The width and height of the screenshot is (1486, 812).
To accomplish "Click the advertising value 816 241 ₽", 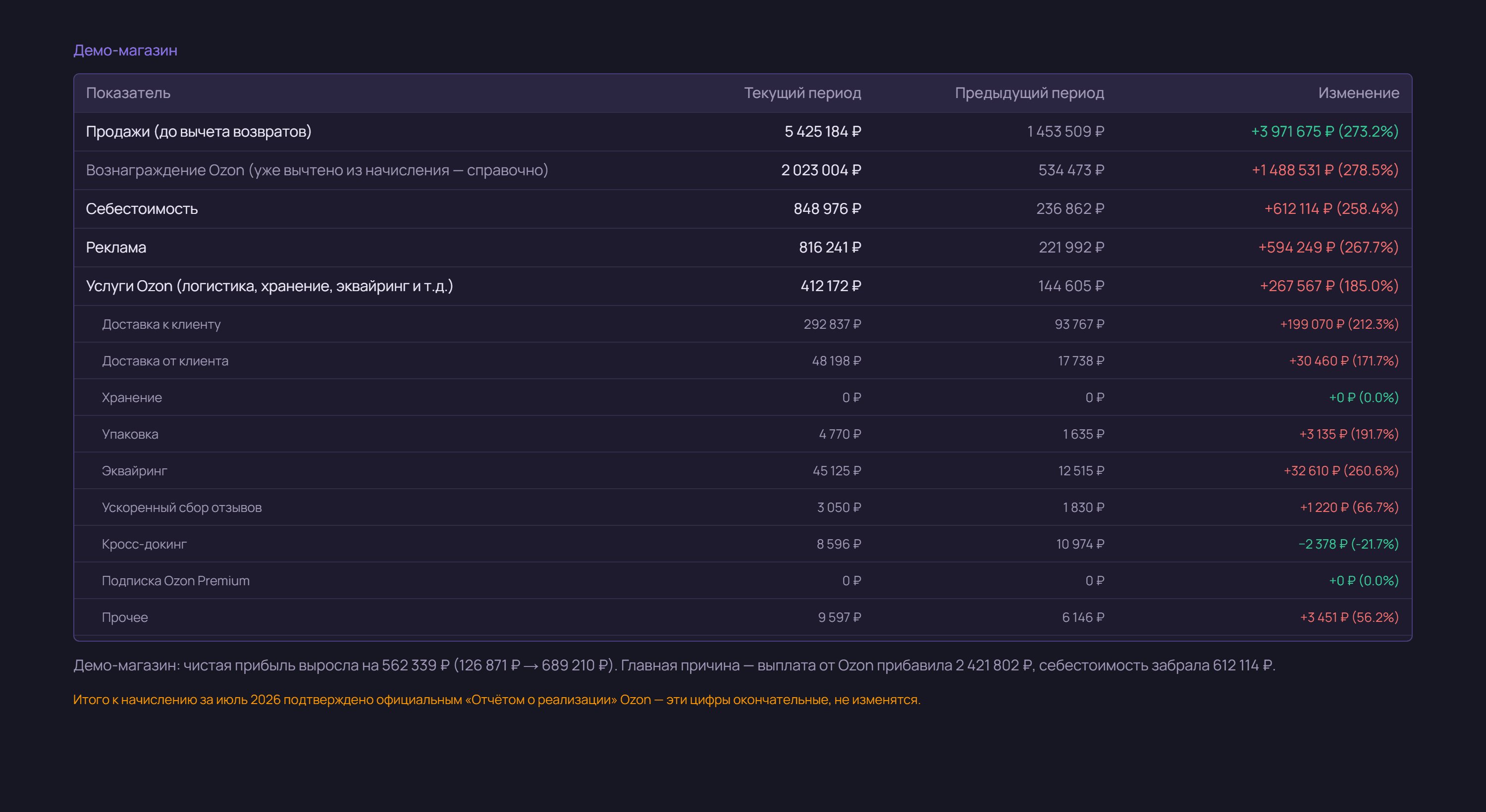I will click(x=830, y=248).
